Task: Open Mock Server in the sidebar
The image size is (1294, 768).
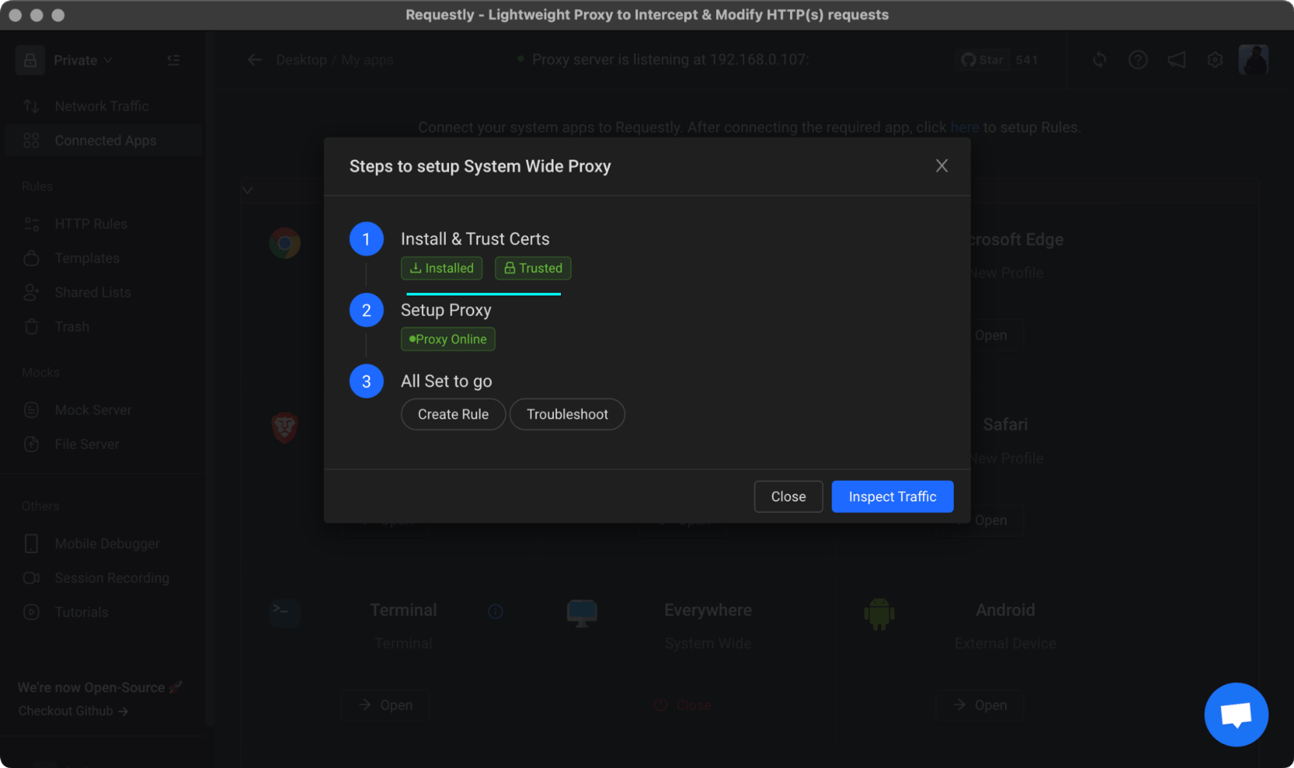Action: [93, 410]
